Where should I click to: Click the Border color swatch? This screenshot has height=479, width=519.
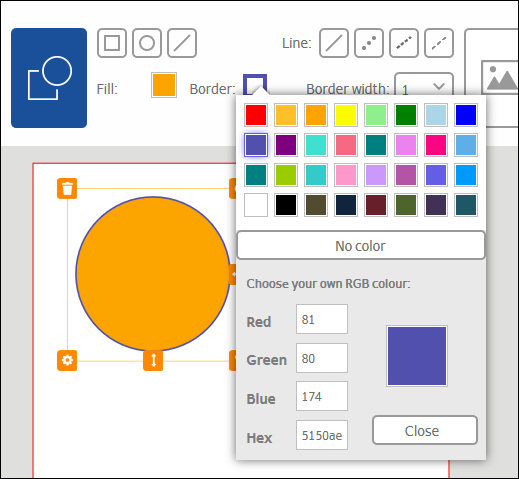click(x=255, y=85)
